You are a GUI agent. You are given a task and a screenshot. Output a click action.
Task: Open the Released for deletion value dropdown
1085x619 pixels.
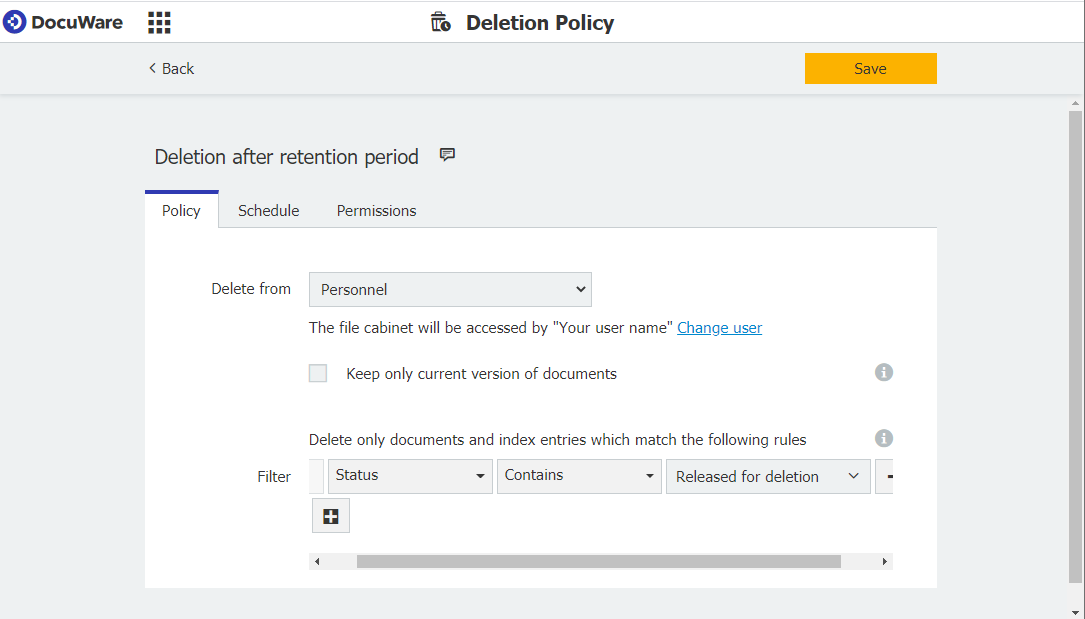[x=767, y=476]
